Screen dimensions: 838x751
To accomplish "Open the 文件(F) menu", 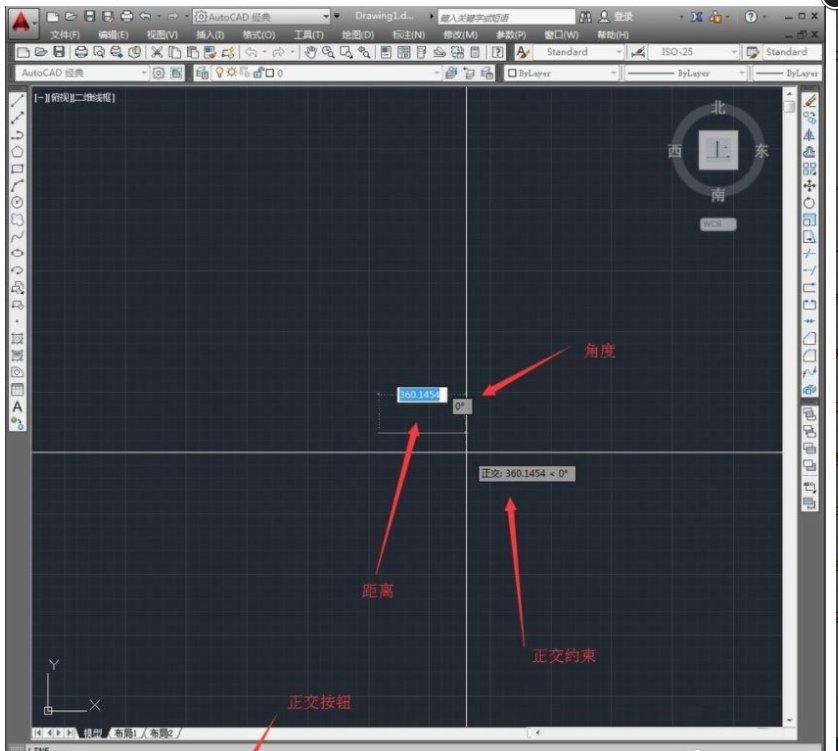I will (65, 35).
